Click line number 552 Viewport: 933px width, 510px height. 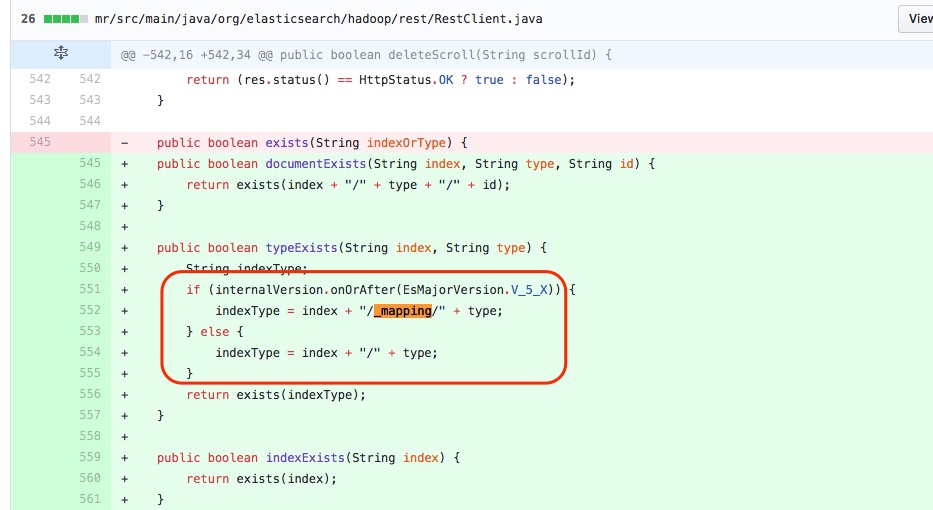[x=90, y=310]
